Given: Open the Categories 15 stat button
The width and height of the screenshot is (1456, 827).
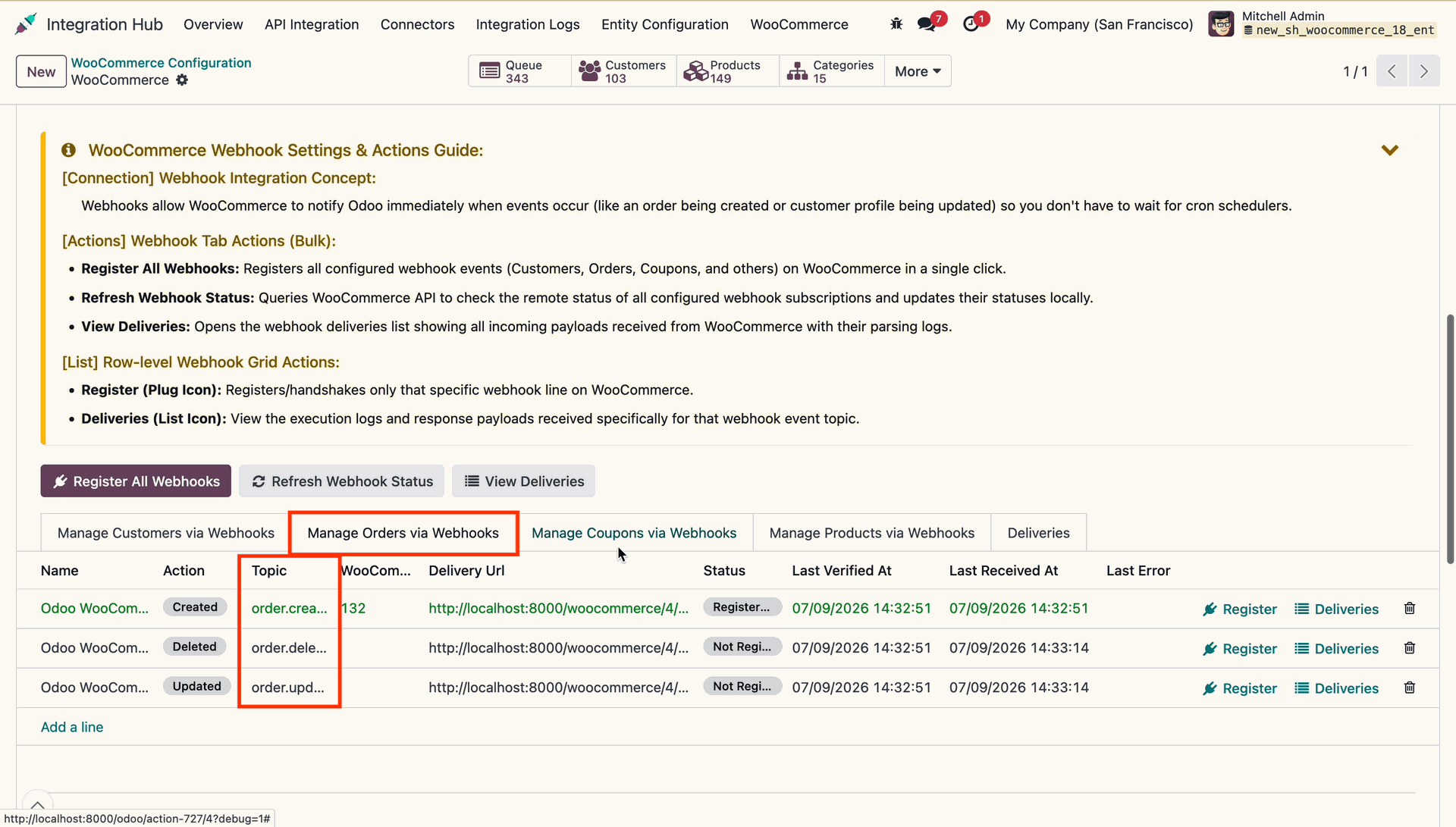Looking at the screenshot, I should (831, 71).
